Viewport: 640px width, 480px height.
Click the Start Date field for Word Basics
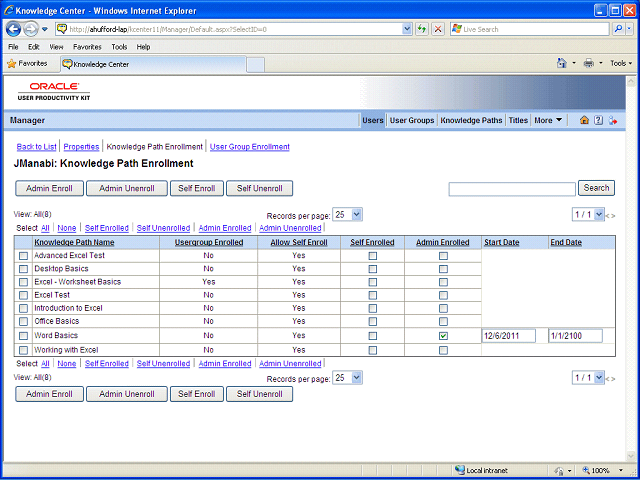(x=509, y=336)
